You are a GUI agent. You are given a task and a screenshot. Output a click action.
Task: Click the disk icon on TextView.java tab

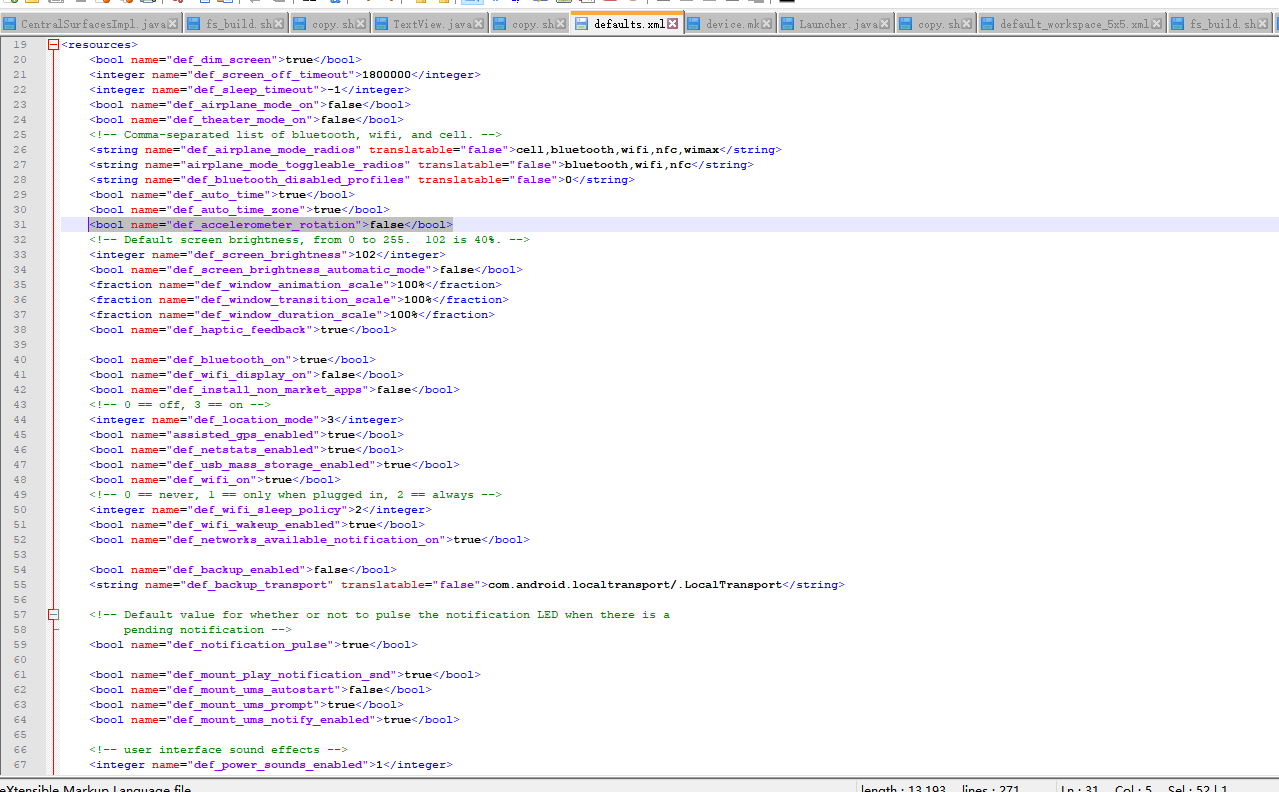(x=383, y=24)
